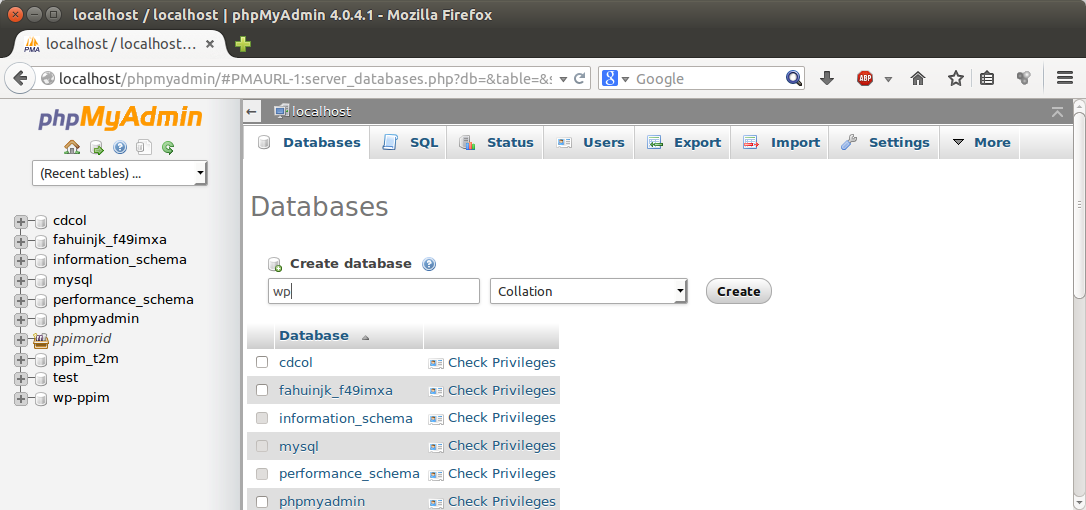Image resolution: width=1086 pixels, height=510 pixels.
Task: Select the fahuinjk_f49imxa database checkbox
Action: [262, 390]
